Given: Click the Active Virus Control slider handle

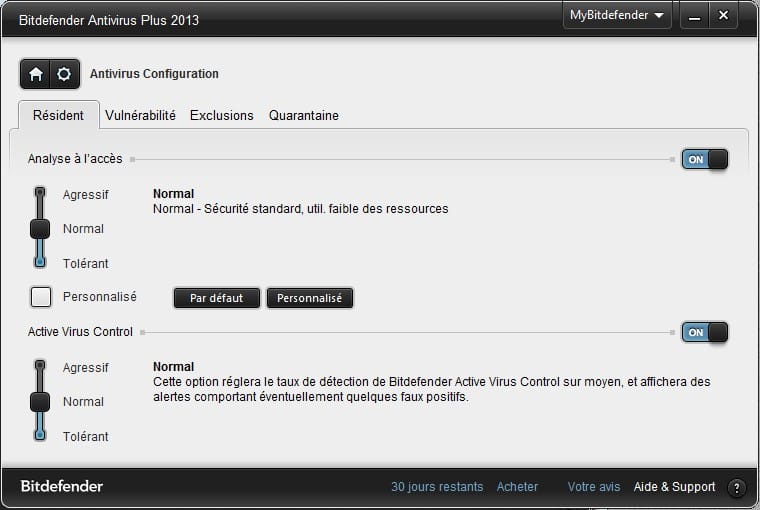Looking at the screenshot, I should (x=40, y=402).
